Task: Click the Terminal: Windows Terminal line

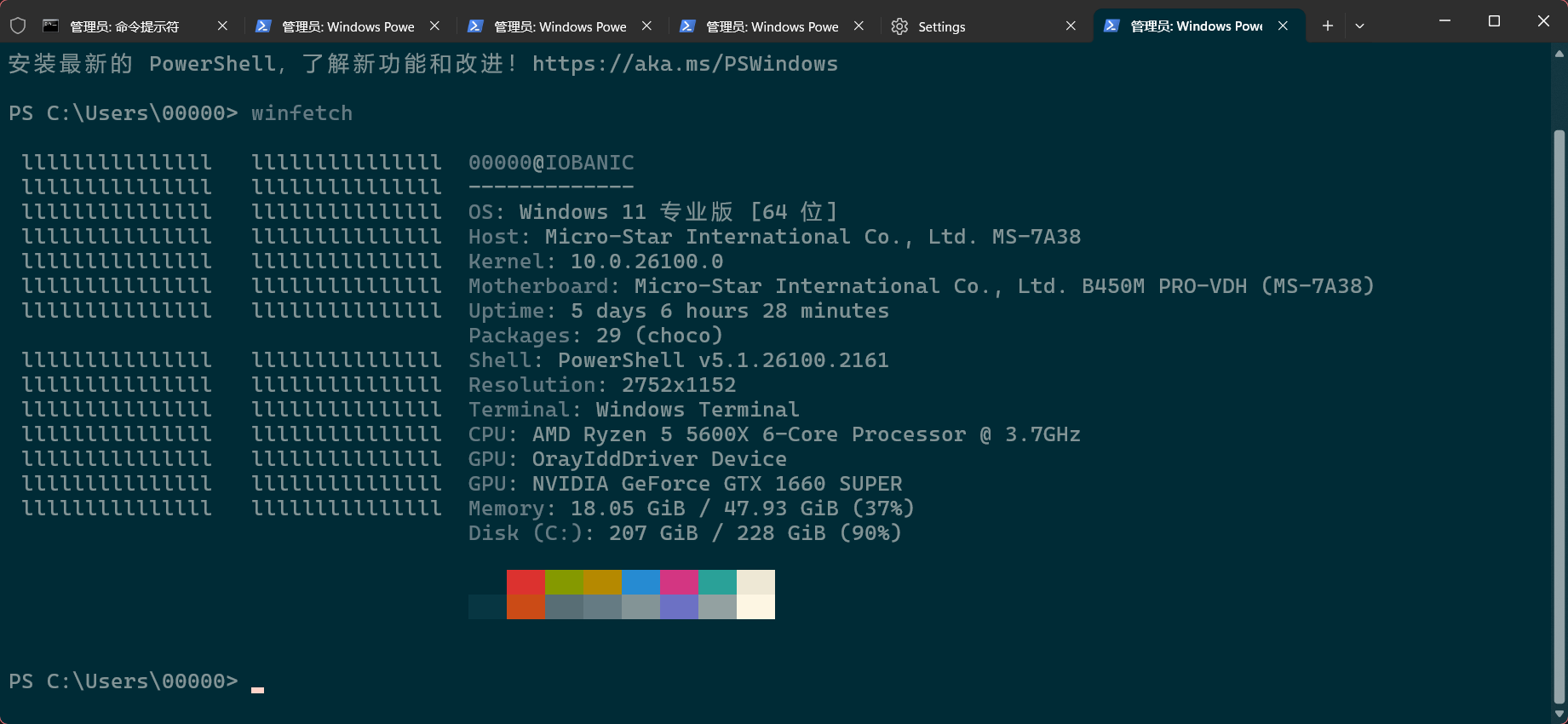Action: pyautogui.click(x=634, y=410)
